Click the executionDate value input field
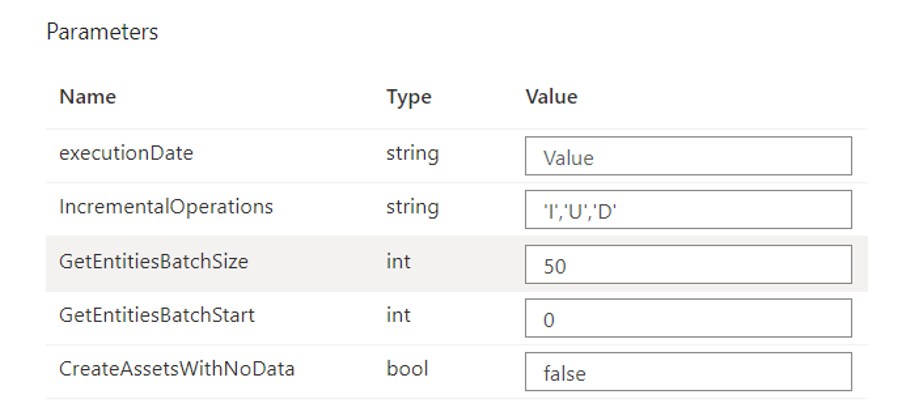This screenshot has width=923, height=410. coord(688,156)
